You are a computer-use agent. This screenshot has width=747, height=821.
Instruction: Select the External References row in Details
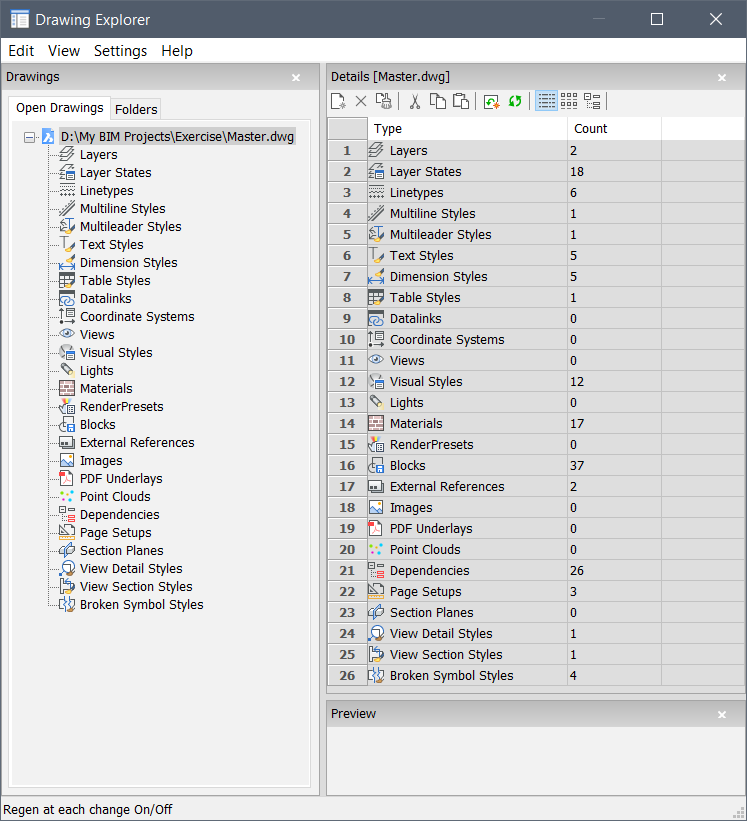[x=446, y=487]
